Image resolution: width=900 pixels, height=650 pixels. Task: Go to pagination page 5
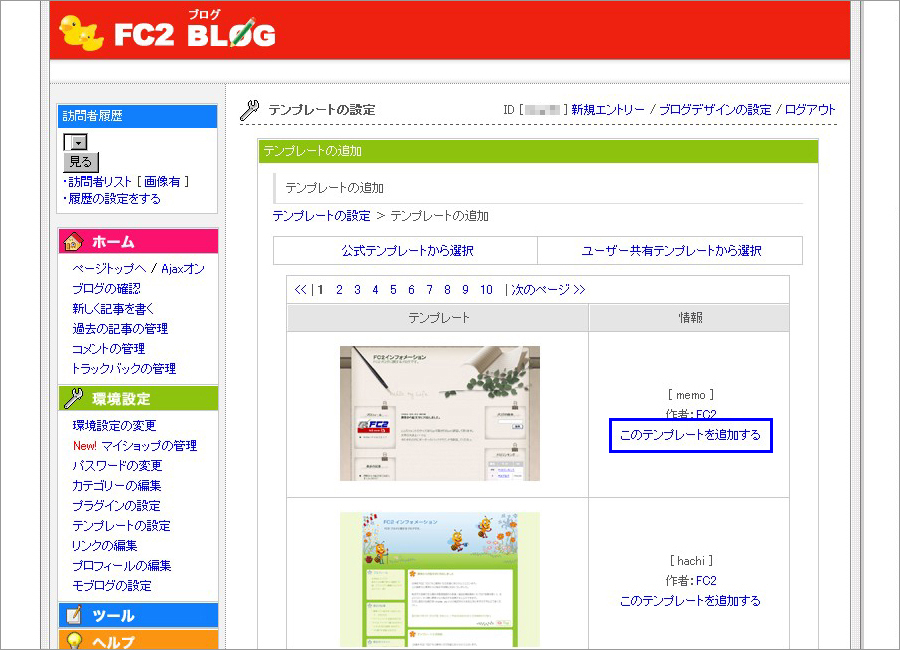[393, 289]
